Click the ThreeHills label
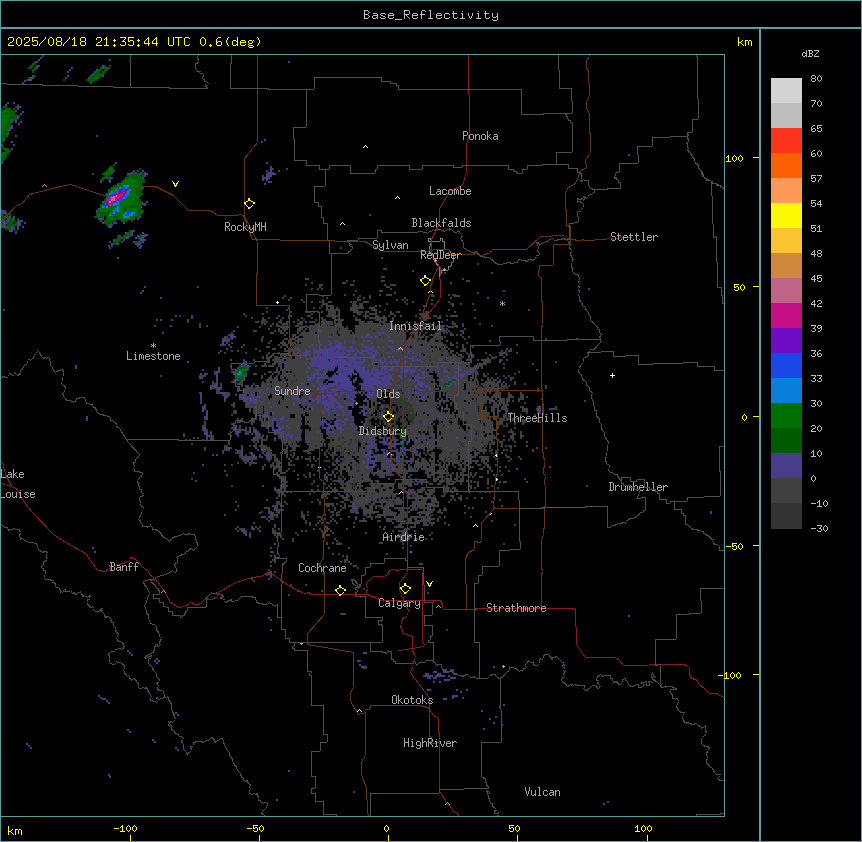The image size is (862, 842). [x=537, y=418]
